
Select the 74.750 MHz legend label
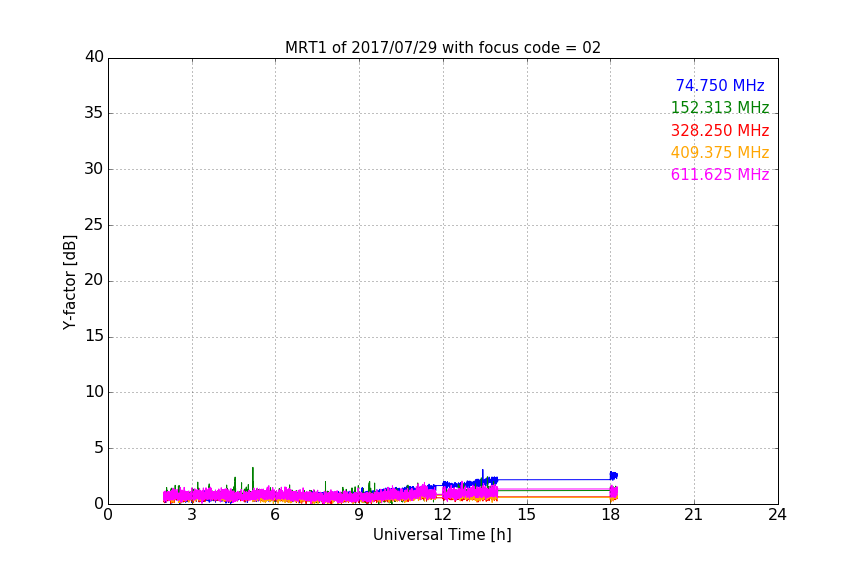pos(720,86)
